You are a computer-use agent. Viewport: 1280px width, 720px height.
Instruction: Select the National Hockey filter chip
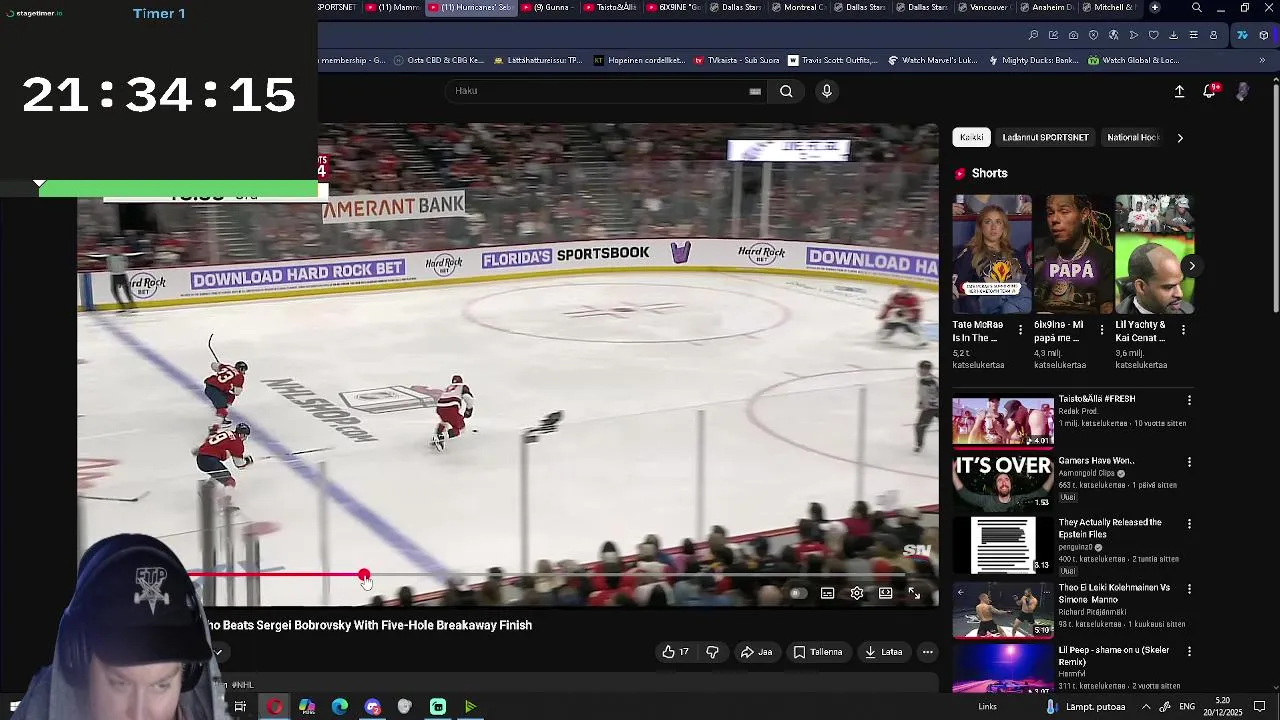coord(1133,138)
